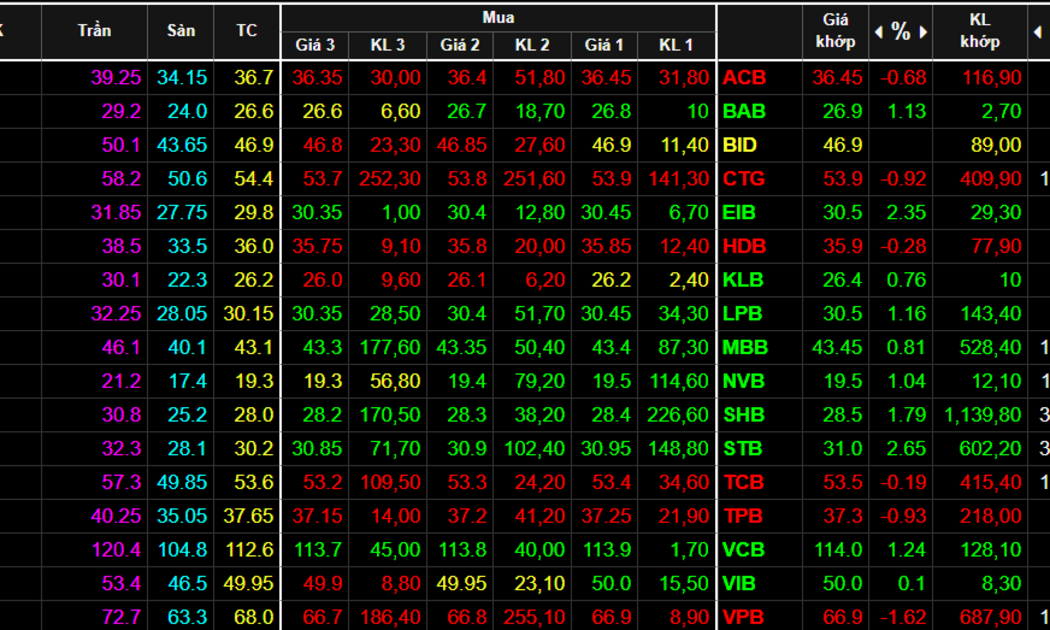Click NVB bid volume 114,60

[x=679, y=381]
